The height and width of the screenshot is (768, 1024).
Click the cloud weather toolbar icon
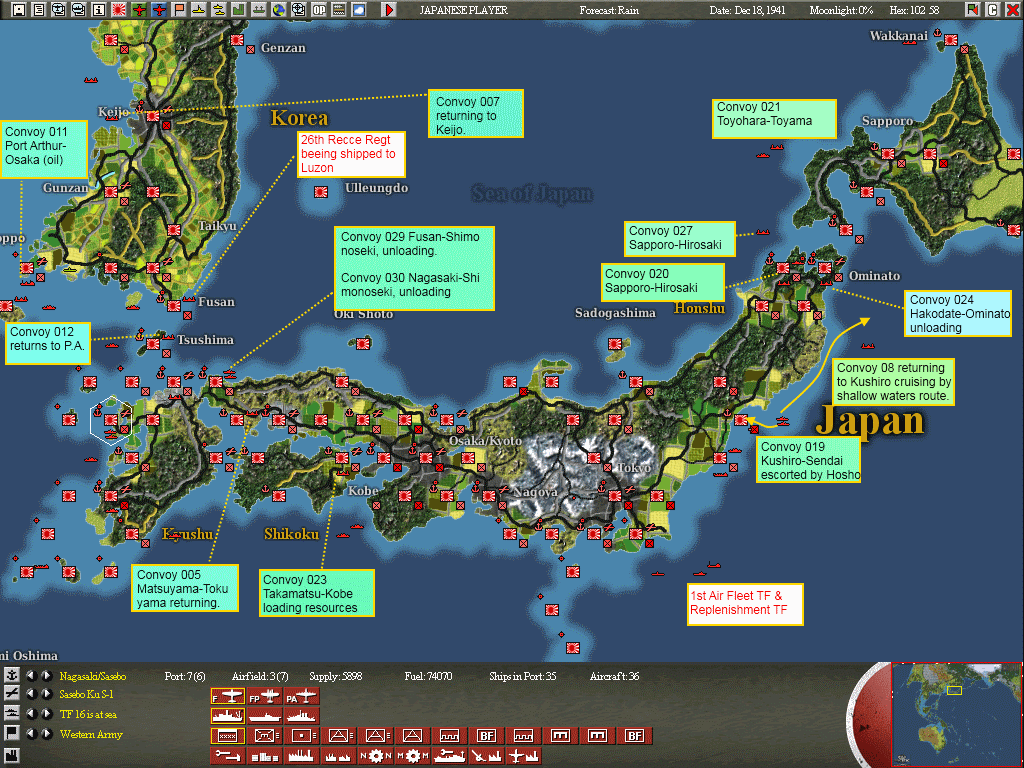[x=359, y=10]
